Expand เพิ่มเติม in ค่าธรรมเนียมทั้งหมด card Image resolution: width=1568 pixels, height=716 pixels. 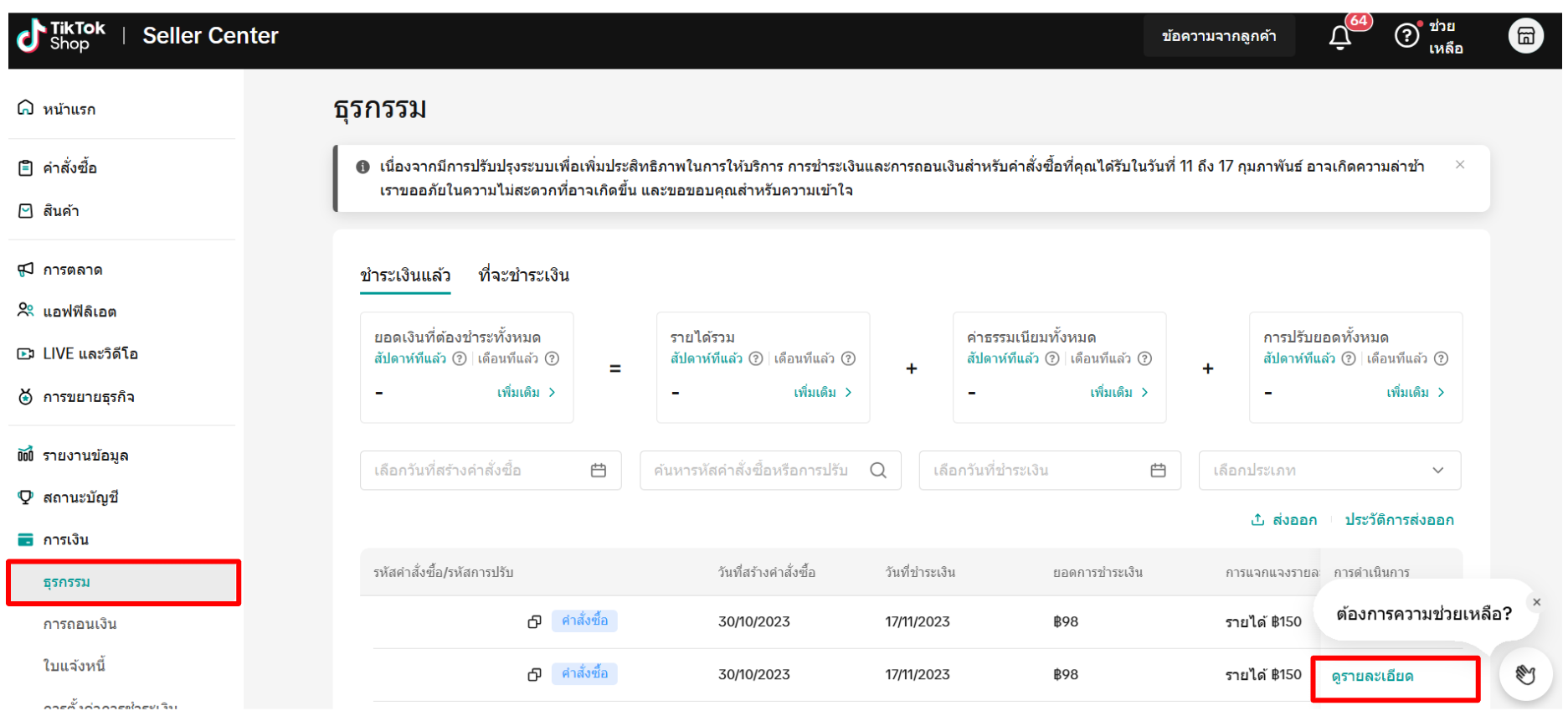coord(1118,393)
